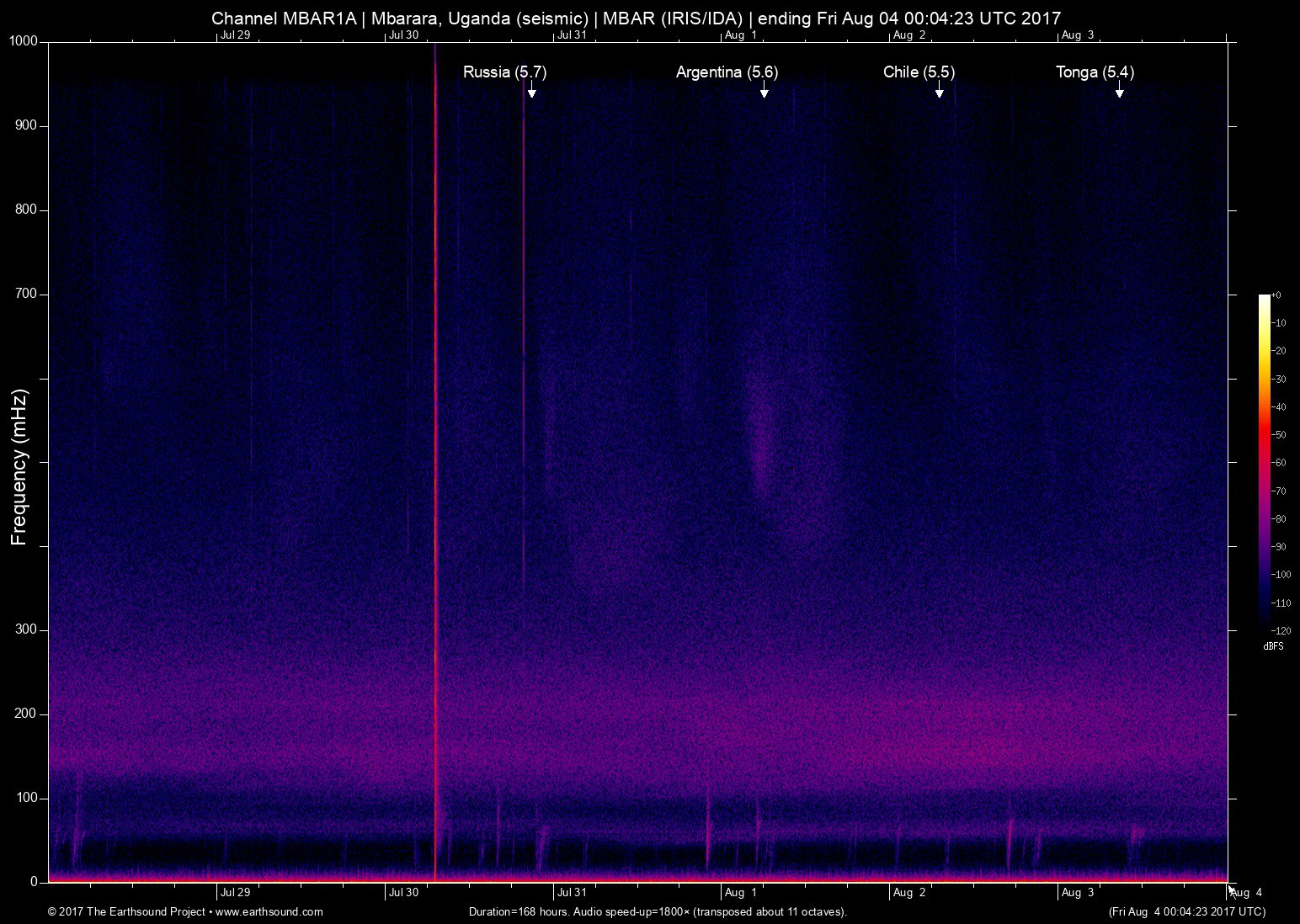Screen dimensions: 1300x924
Task: Click the Argentina (5.6) text annotation
Action: pyautogui.click(x=726, y=73)
